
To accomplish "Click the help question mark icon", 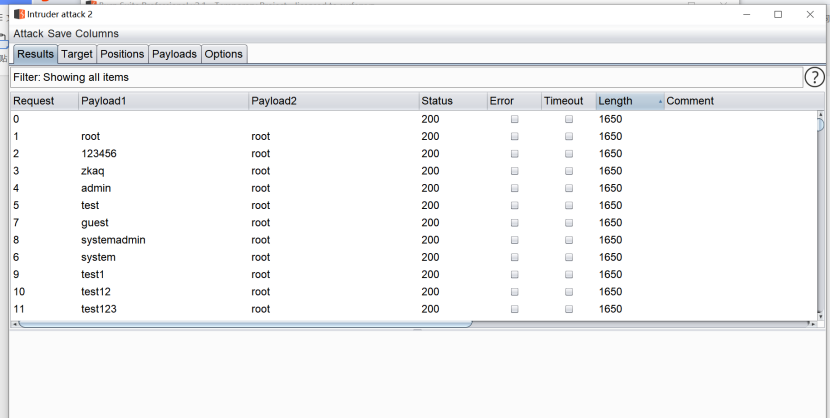I will click(x=815, y=78).
